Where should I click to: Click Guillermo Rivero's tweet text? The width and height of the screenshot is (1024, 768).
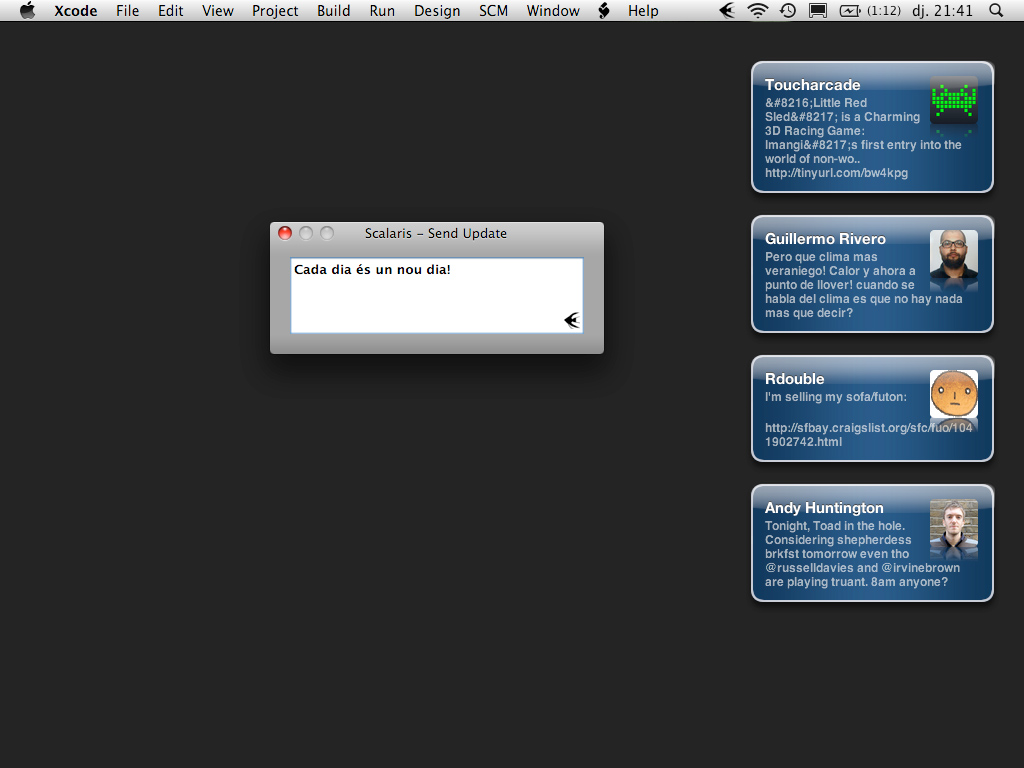(x=863, y=285)
